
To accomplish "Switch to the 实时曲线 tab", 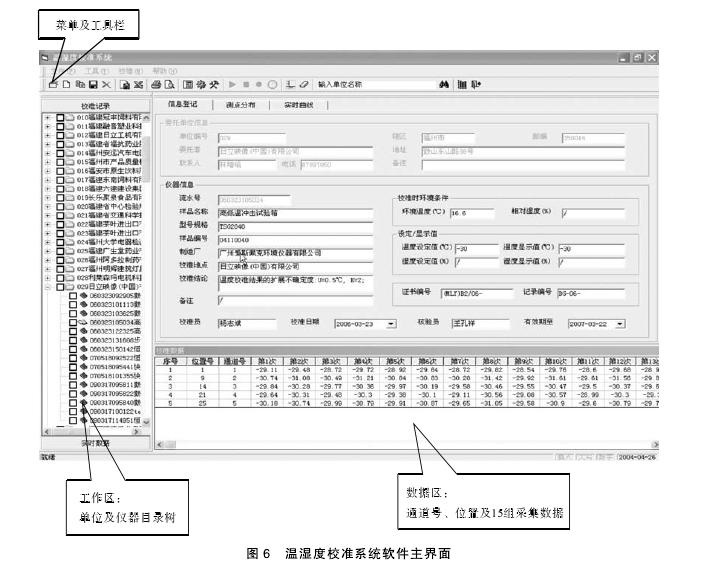I will tap(298, 105).
